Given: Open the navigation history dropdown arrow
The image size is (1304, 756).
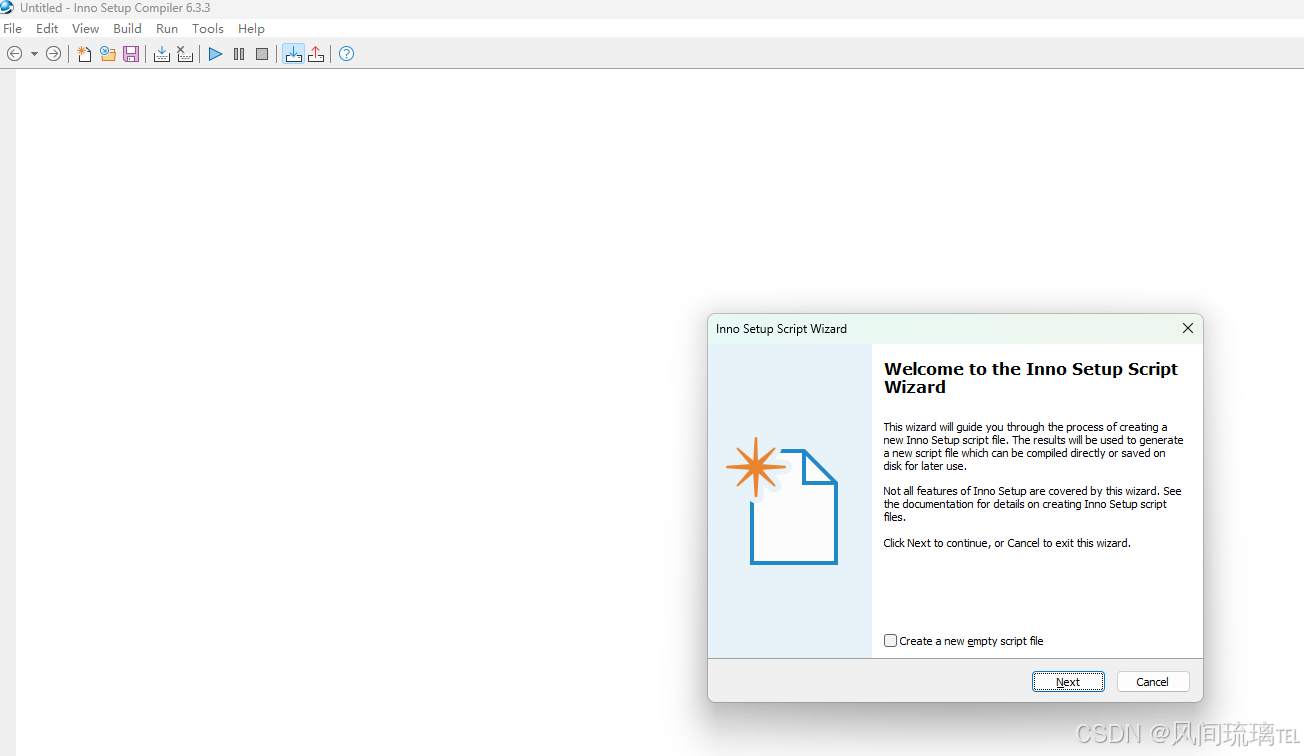Looking at the screenshot, I should (34, 54).
